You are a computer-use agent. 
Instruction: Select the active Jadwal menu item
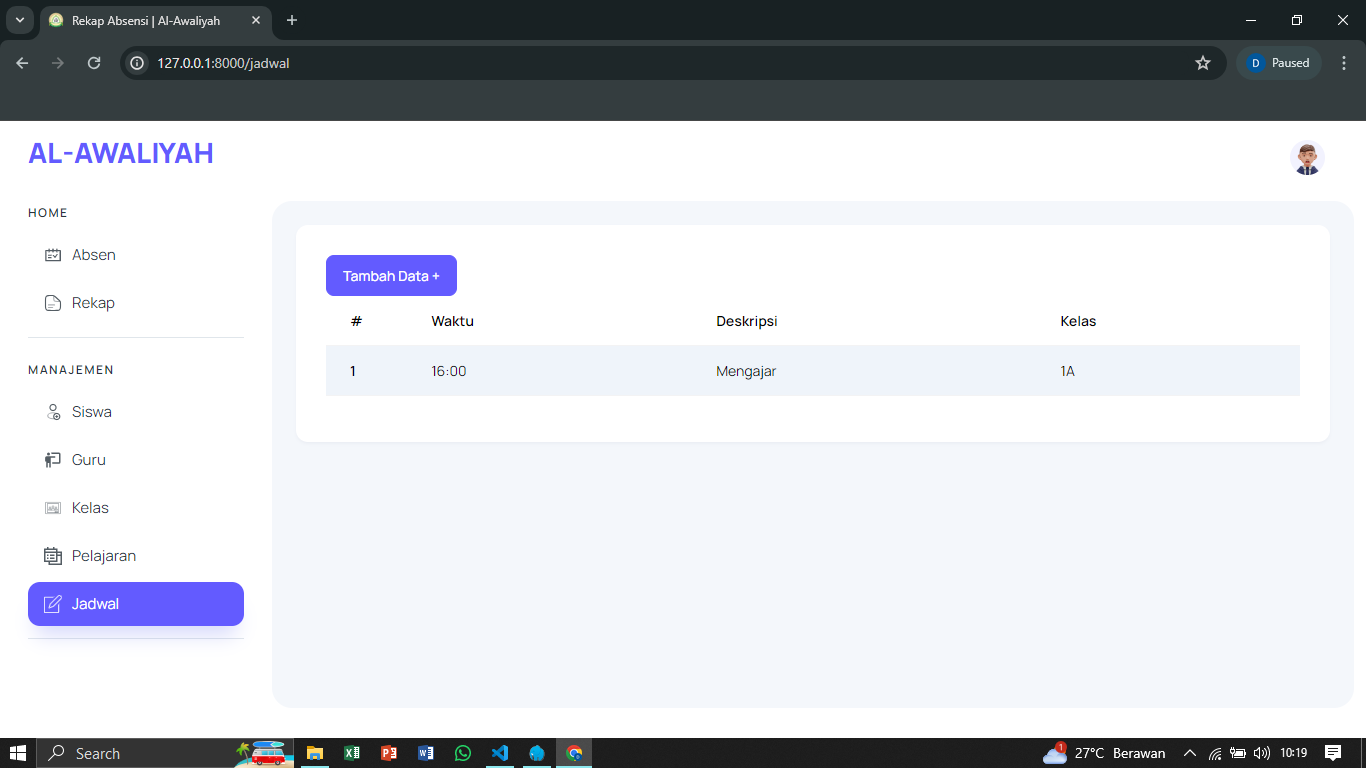point(136,604)
